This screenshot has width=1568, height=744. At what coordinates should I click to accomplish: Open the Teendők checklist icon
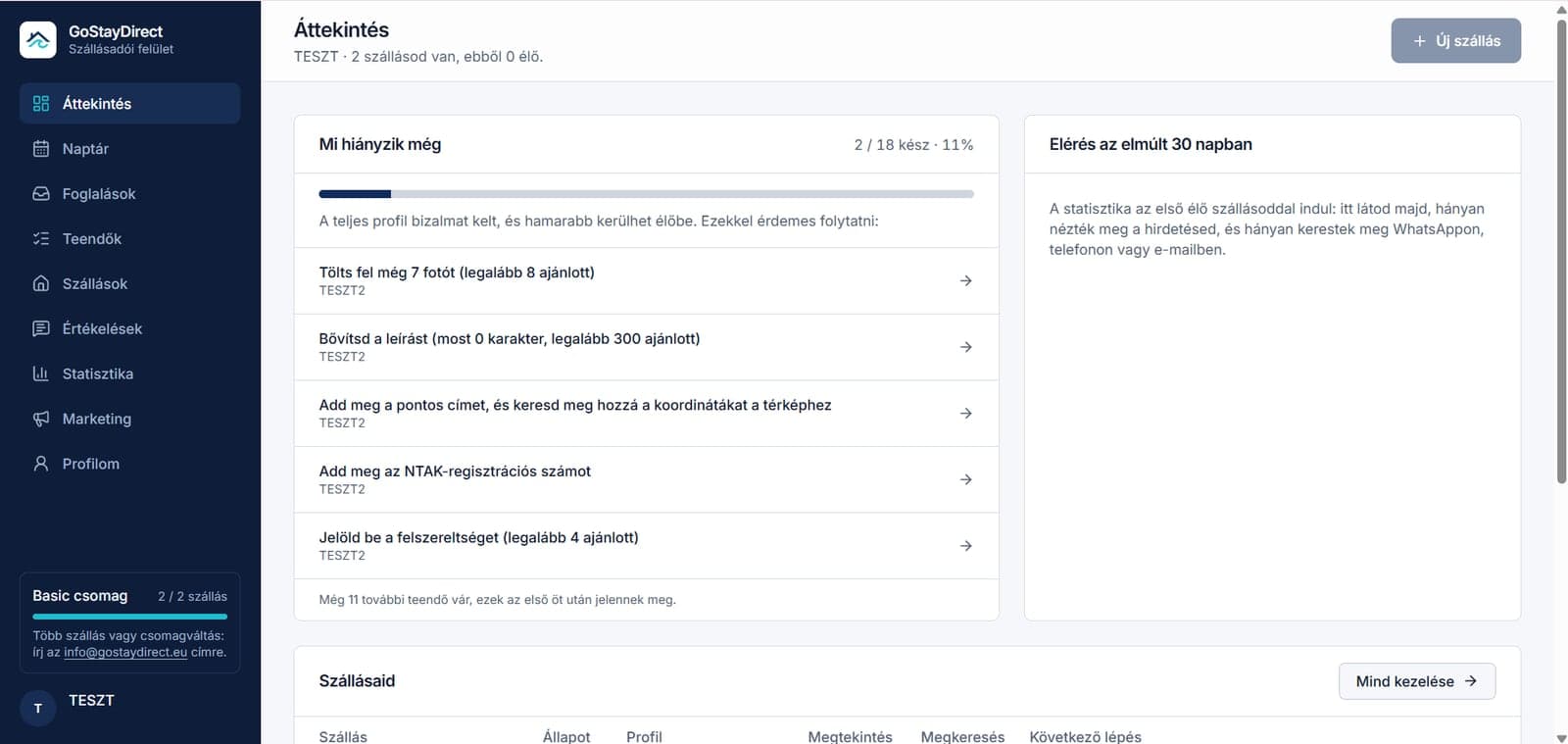pyautogui.click(x=41, y=239)
